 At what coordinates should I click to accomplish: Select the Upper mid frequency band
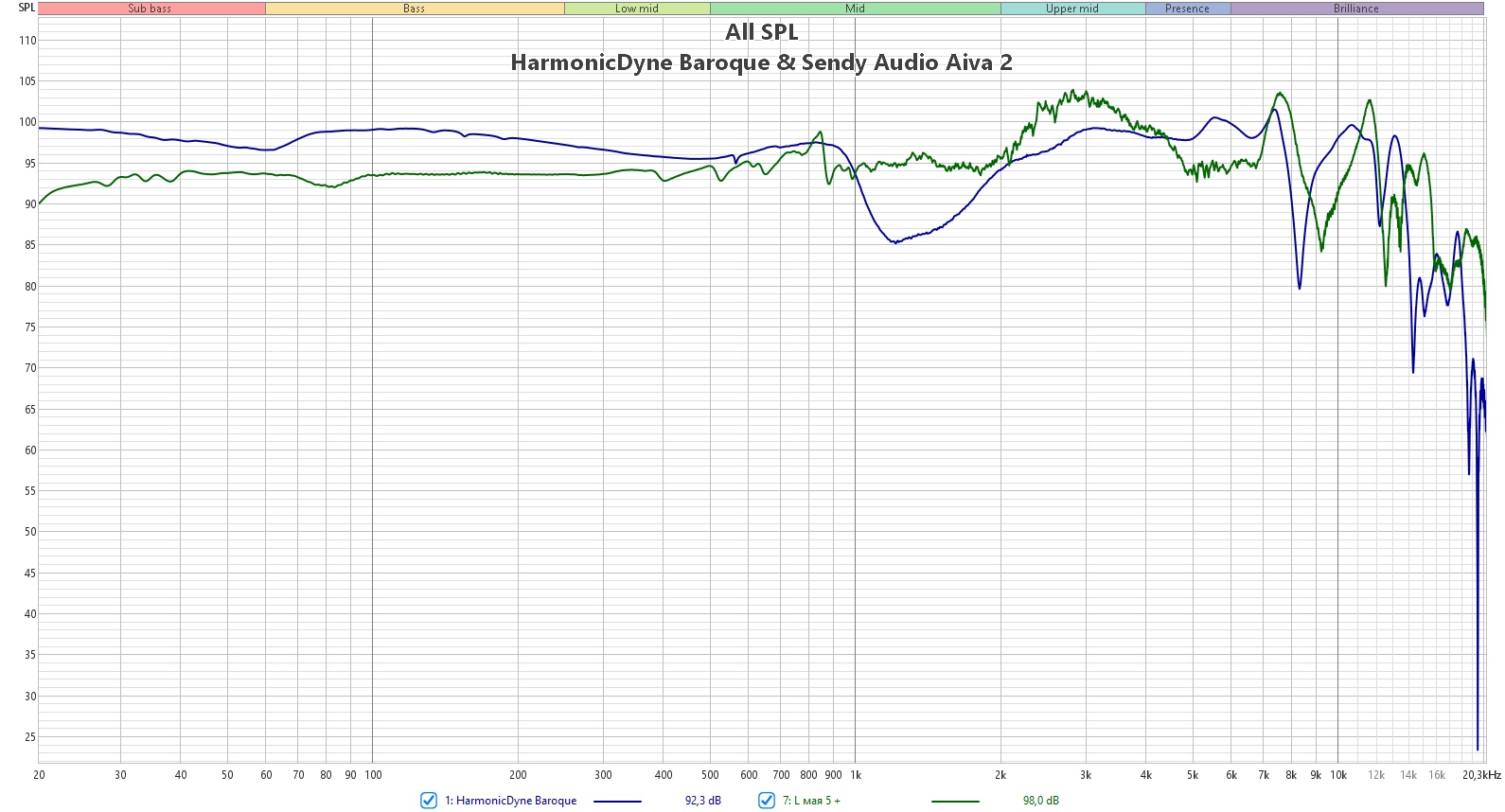[1072, 9]
